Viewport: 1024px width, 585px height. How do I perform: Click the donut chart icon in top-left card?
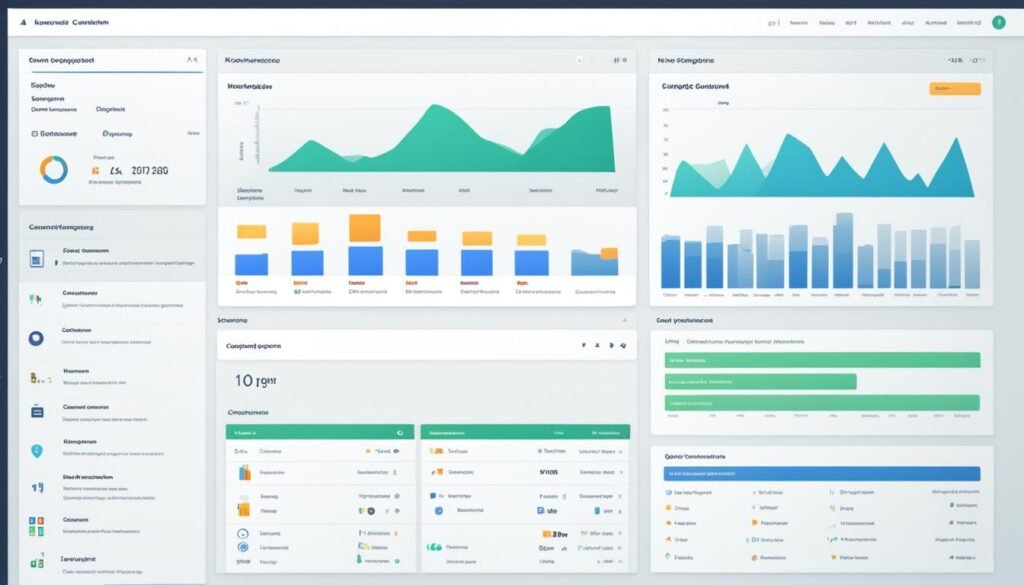tap(54, 169)
